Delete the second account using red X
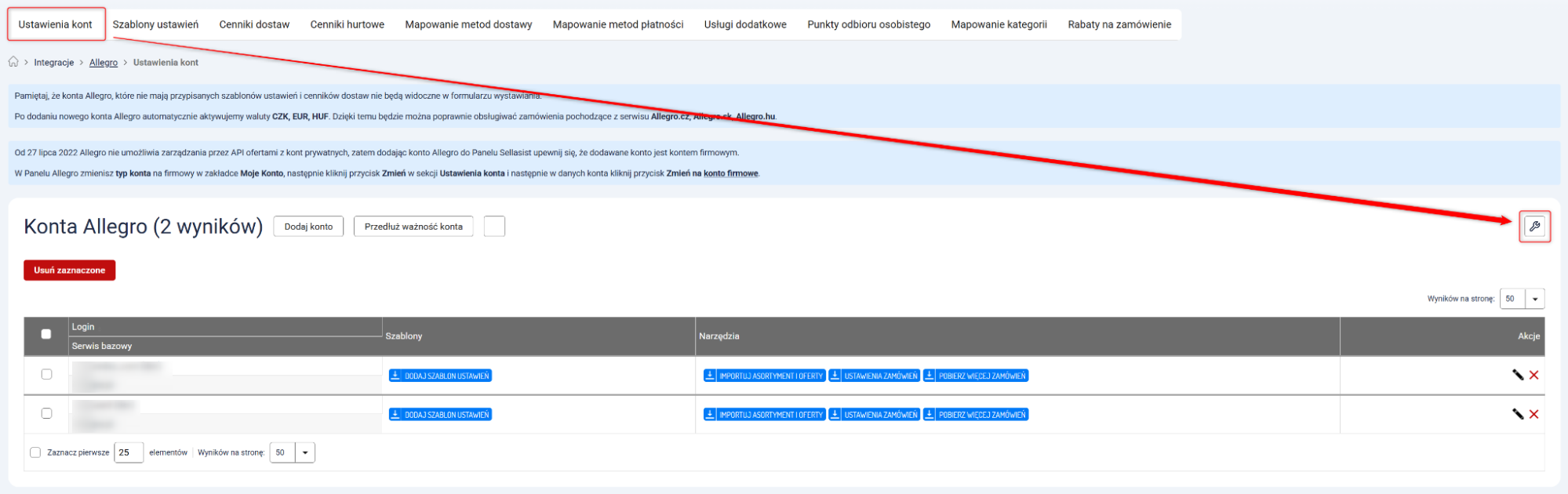Image resolution: width=1568 pixels, height=494 pixels. pos(1534,414)
